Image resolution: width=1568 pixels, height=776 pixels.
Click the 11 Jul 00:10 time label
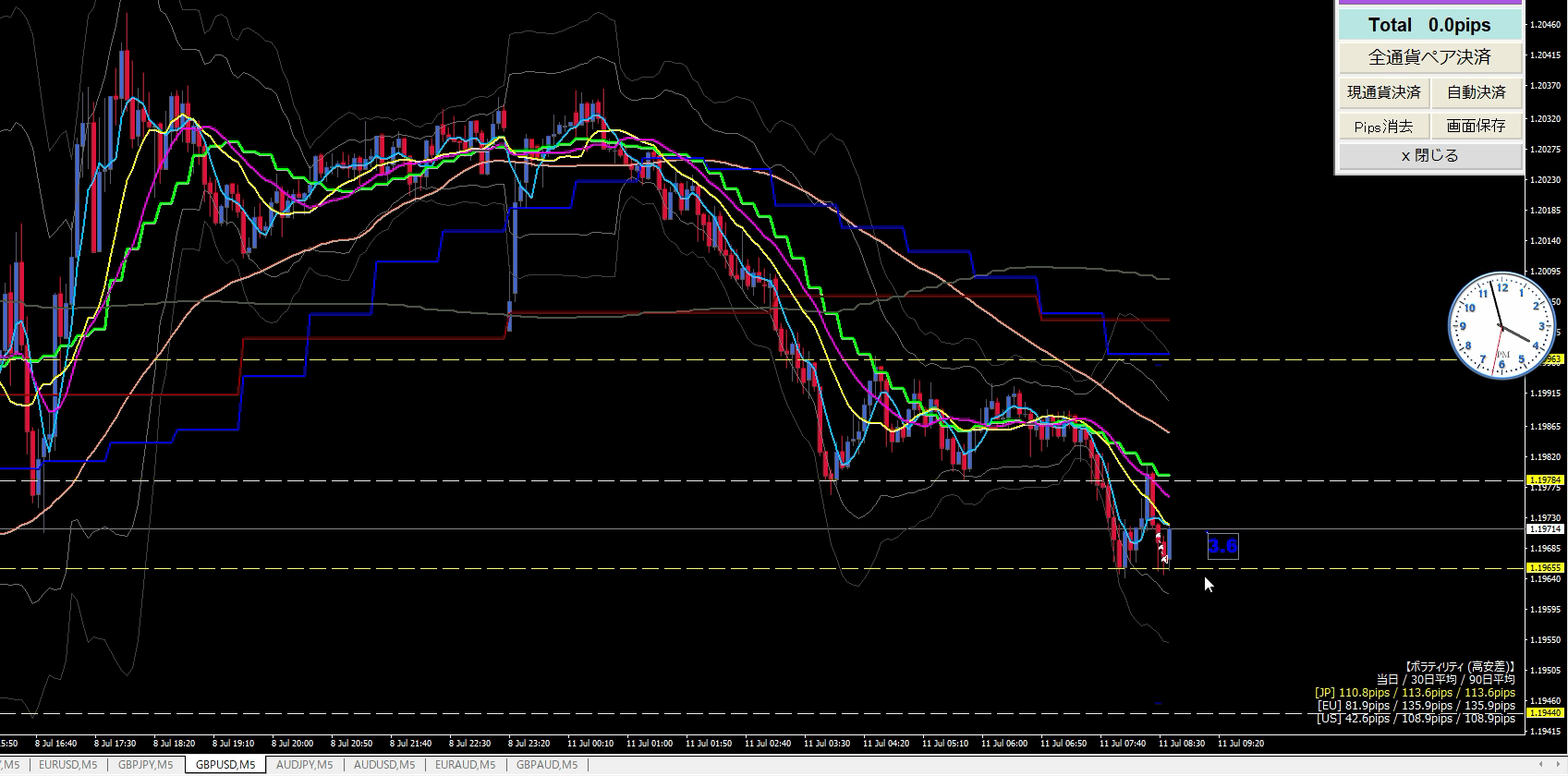590,743
